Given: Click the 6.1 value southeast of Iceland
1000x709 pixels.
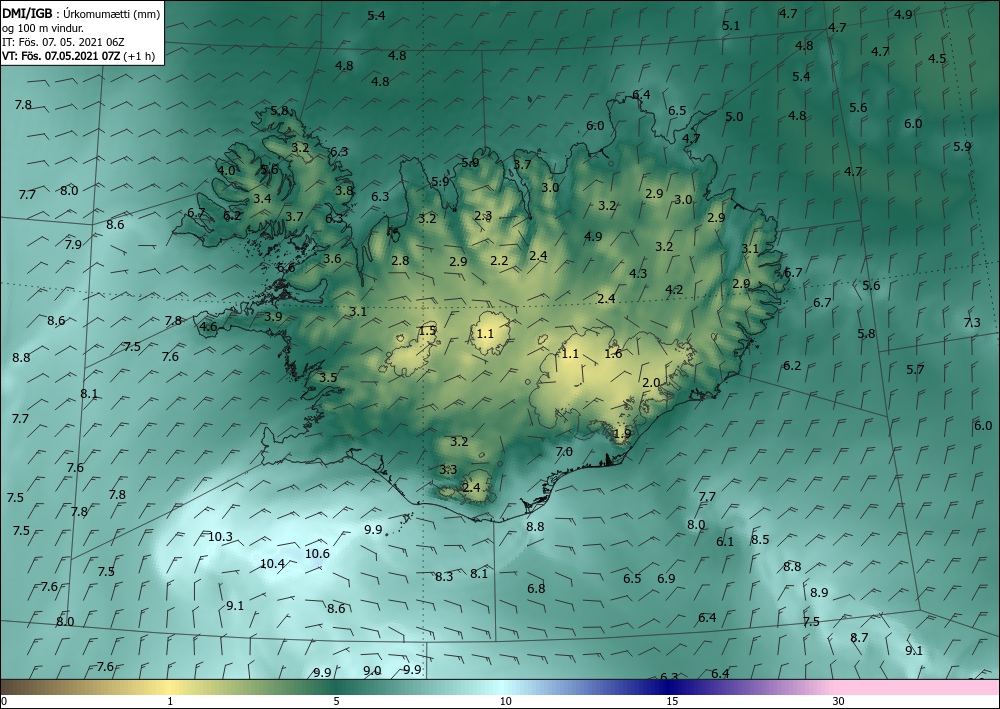Looking at the screenshot, I should [725, 542].
